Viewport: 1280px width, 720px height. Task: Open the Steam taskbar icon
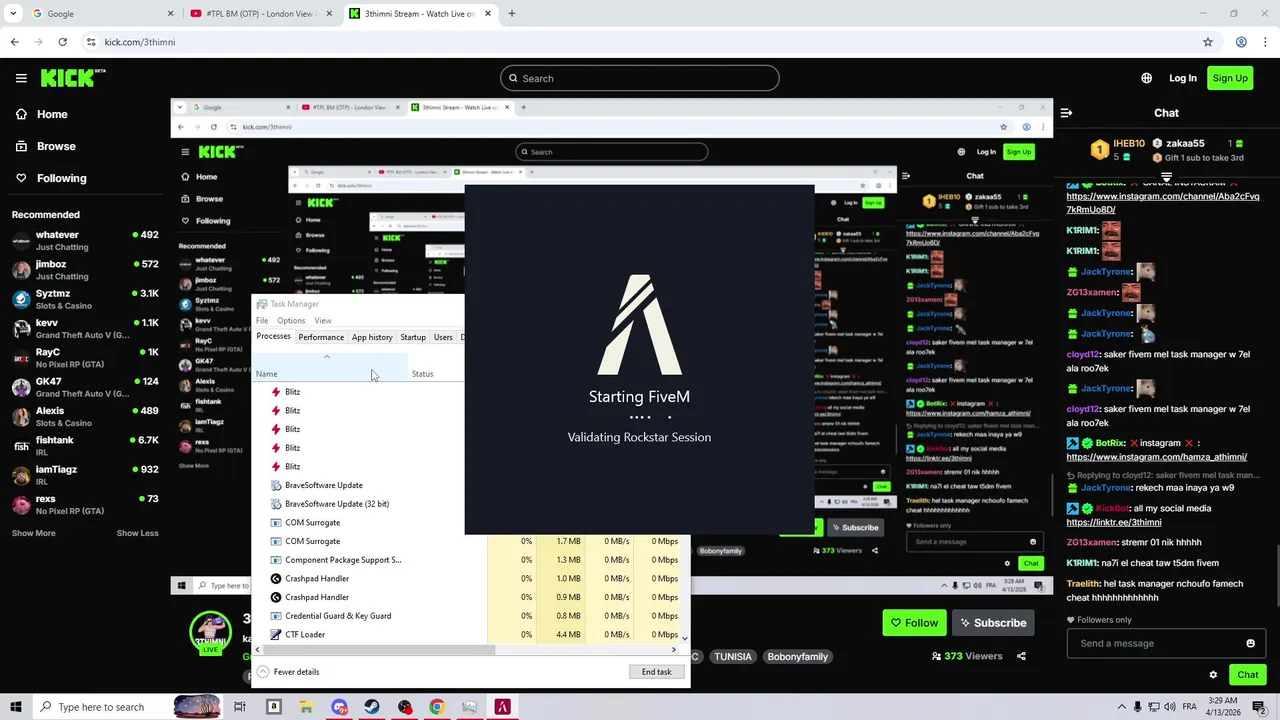372,707
